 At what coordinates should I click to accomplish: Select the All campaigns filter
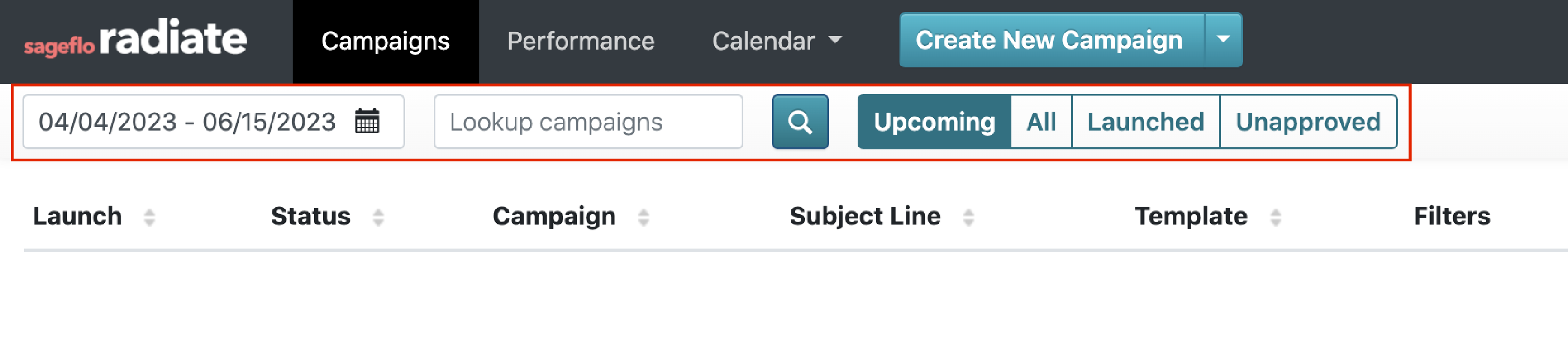point(1041,121)
